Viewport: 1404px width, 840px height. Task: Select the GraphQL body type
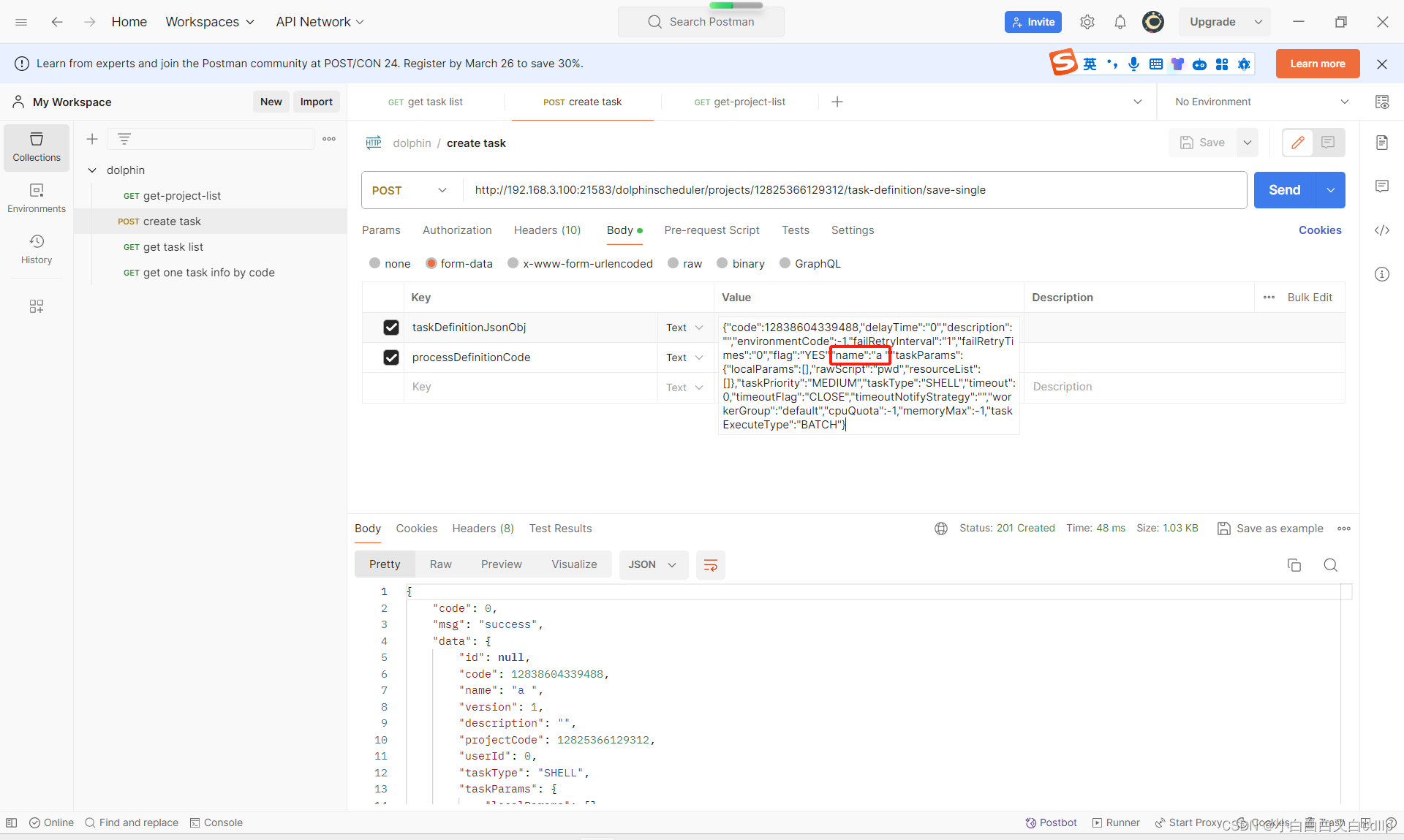click(785, 263)
